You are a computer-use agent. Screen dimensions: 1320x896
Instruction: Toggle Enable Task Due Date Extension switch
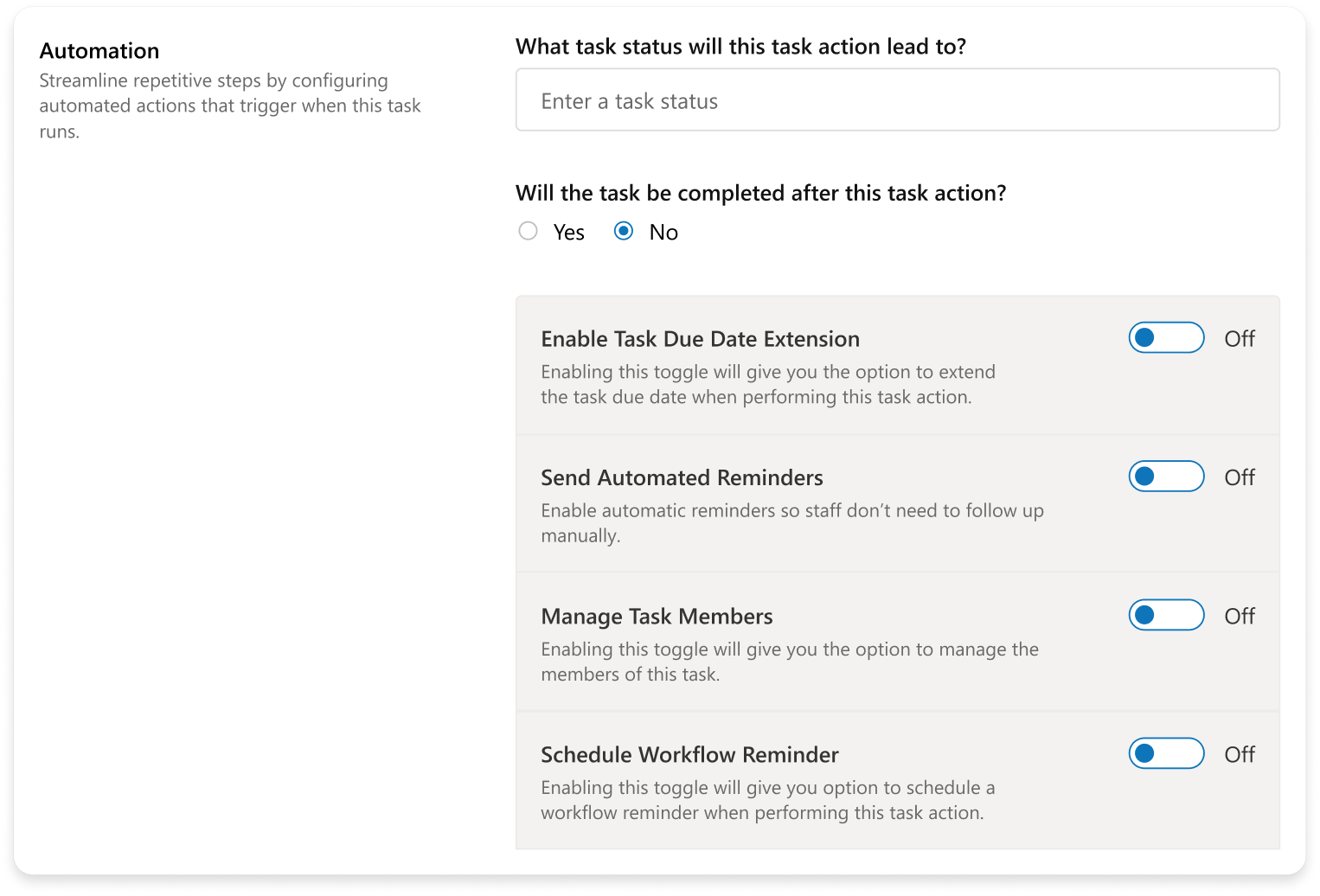click(1166, 338)
